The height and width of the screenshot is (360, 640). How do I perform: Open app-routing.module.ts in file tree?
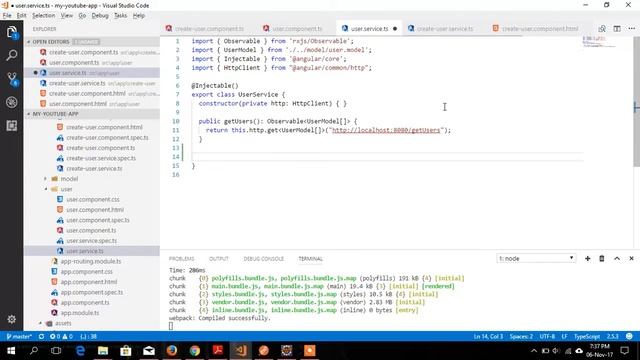[x=91, y=261]
